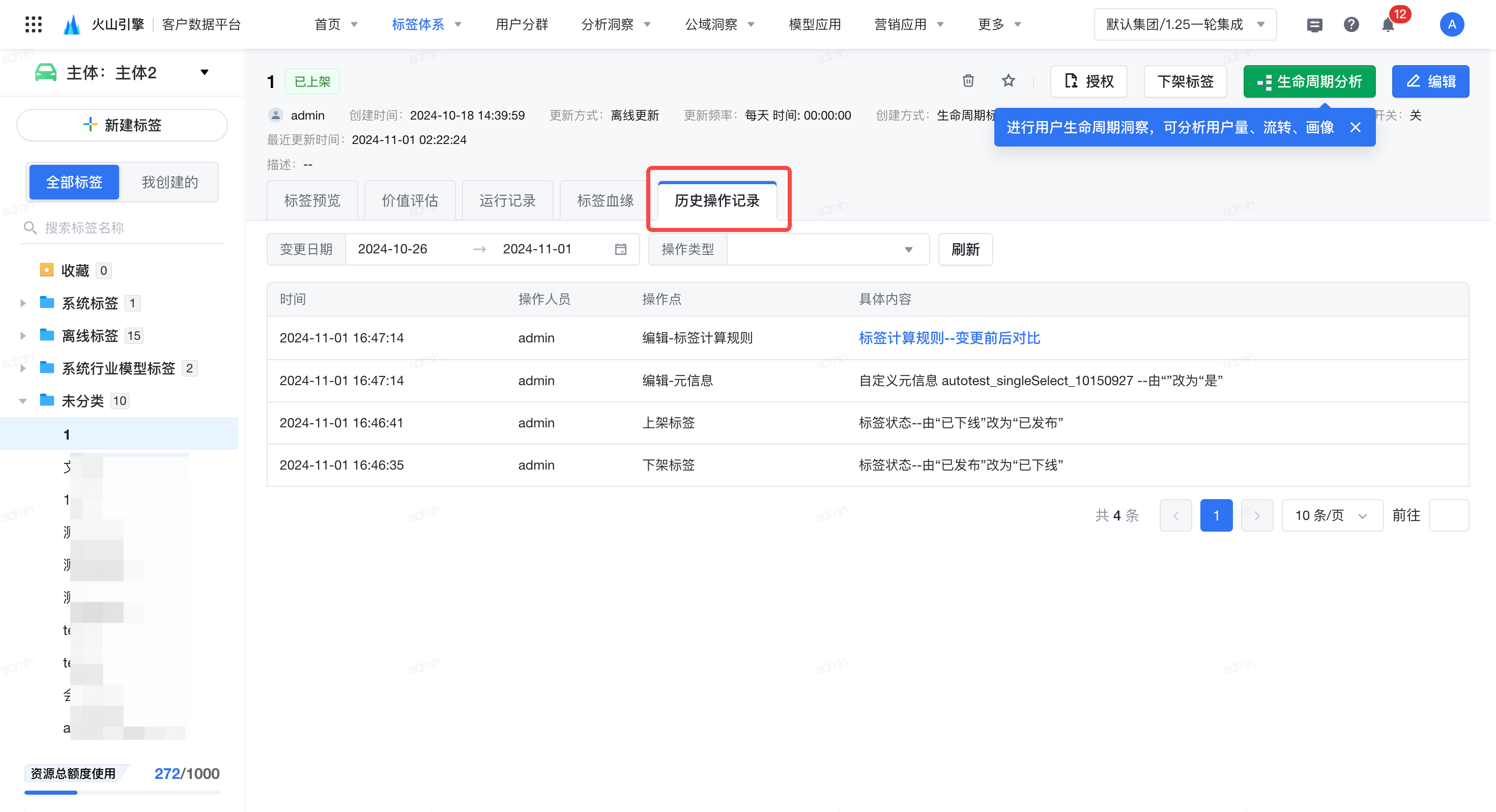The width and height of the screenshot is (1496, 812).
Task: Click 新建标签 button
Action: coord(122,125)
